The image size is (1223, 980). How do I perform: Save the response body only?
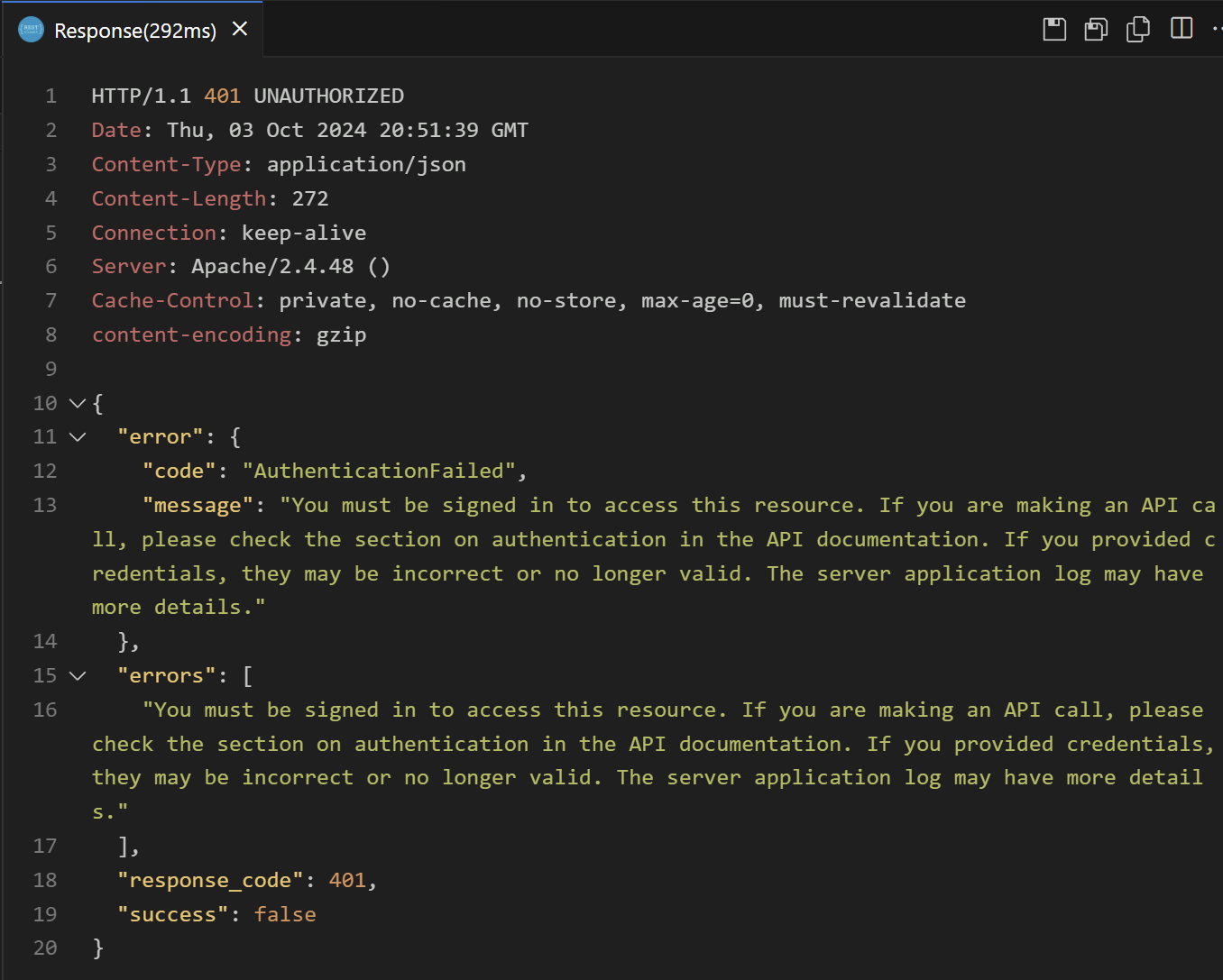(x=1096, y=29)
